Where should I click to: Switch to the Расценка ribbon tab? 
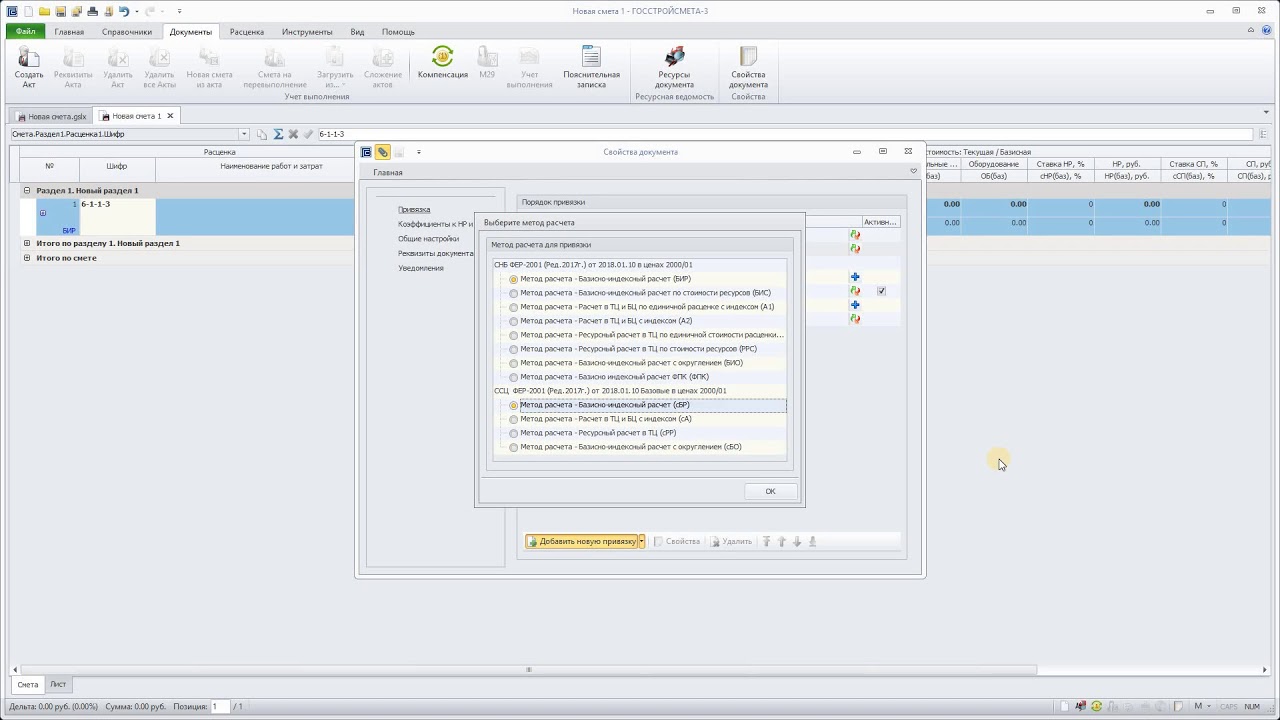coord(247,32)
